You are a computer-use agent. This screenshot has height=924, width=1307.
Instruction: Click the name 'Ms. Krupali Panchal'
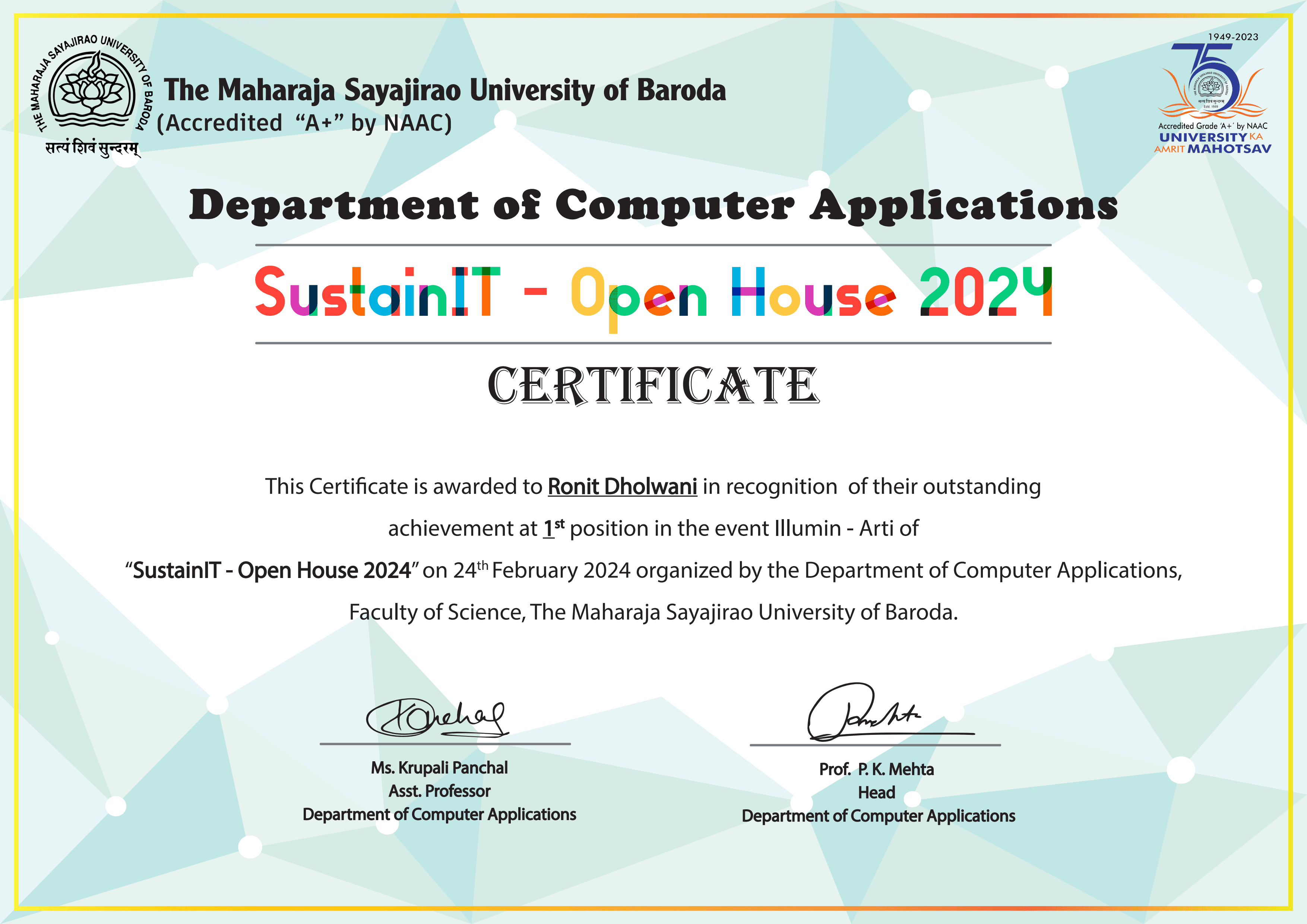click(439, 768)
